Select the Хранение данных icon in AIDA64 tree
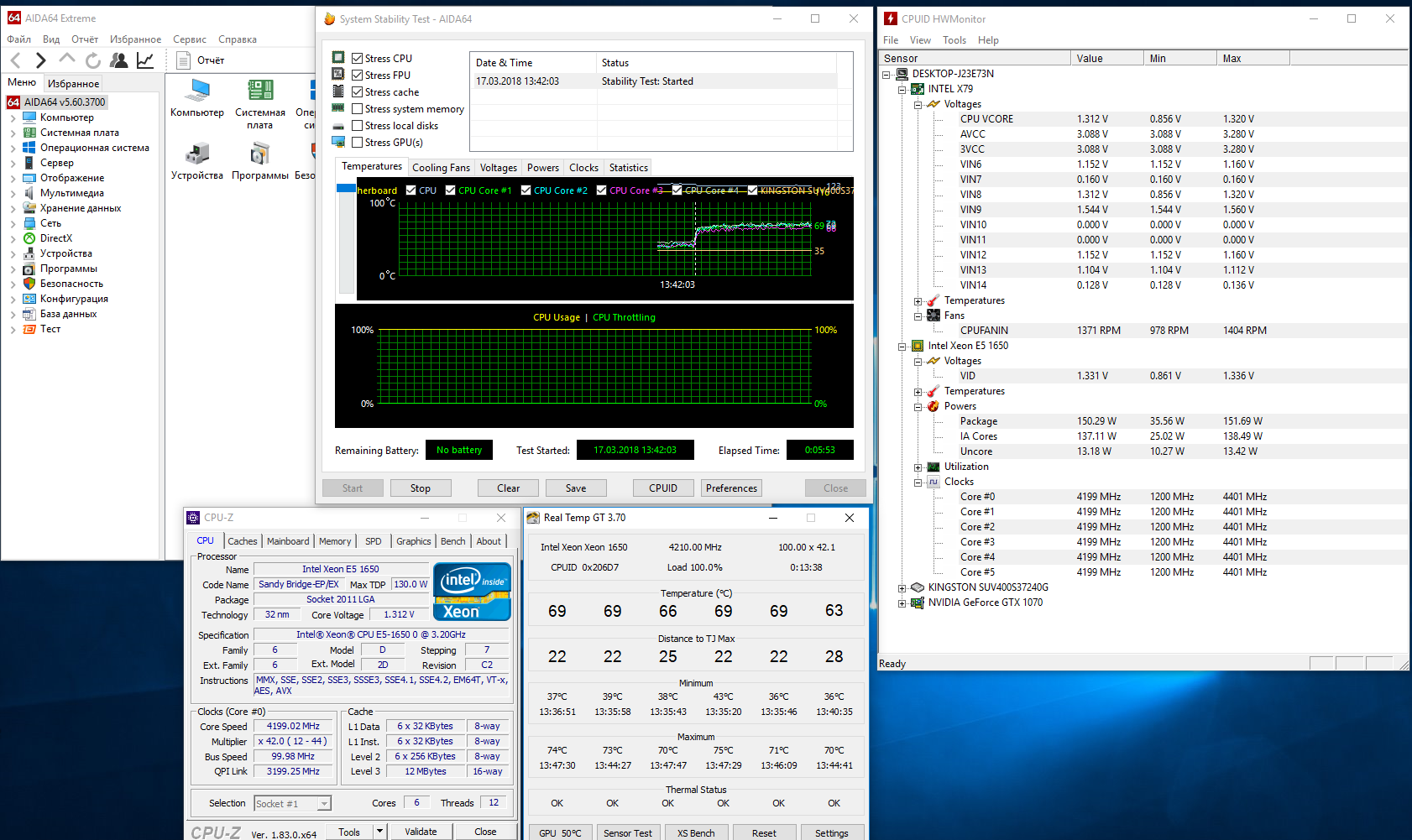Viewport: 1412px width, 840px height. (29, 208)
